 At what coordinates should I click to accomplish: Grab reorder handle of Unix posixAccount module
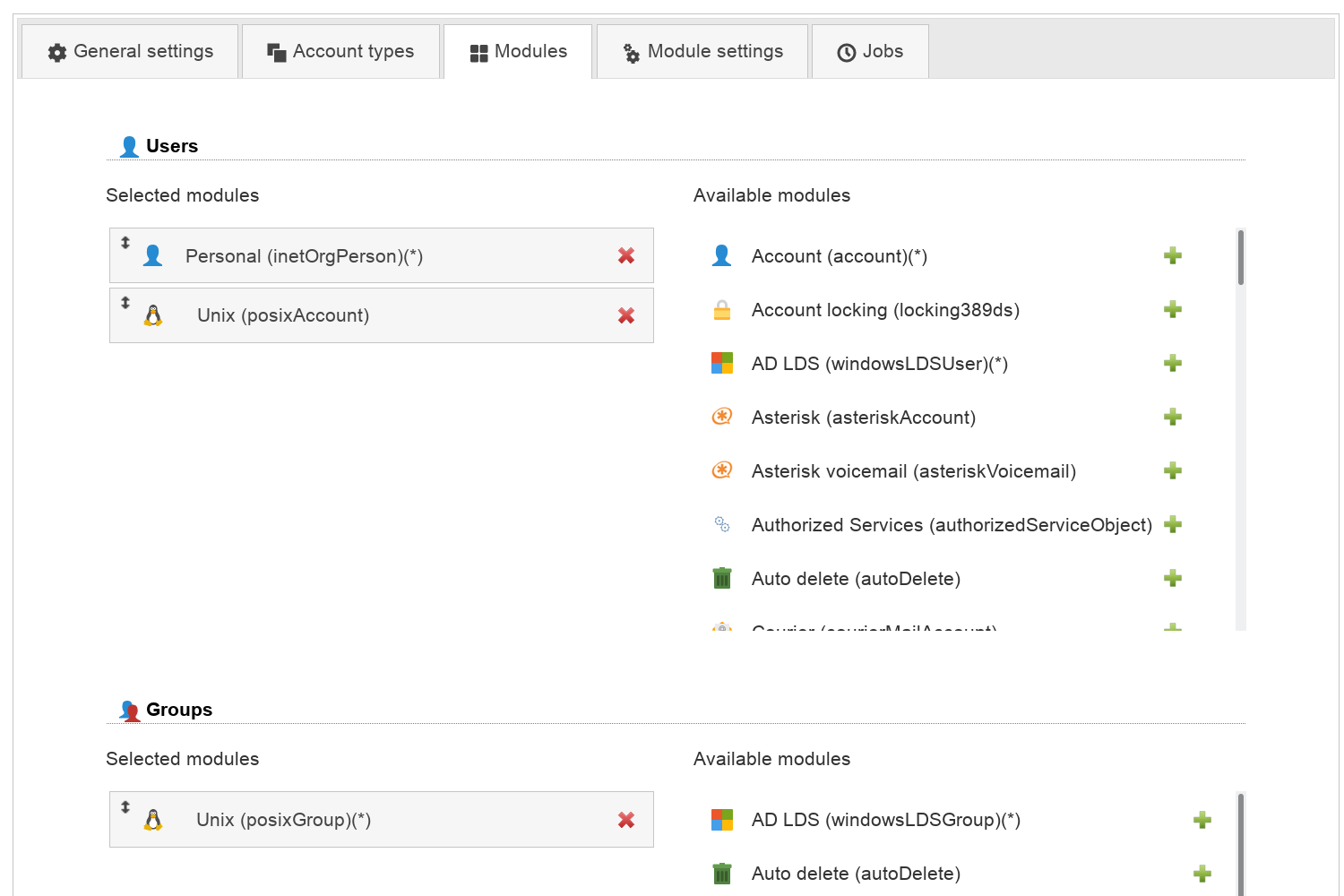[x=125, y=302]
